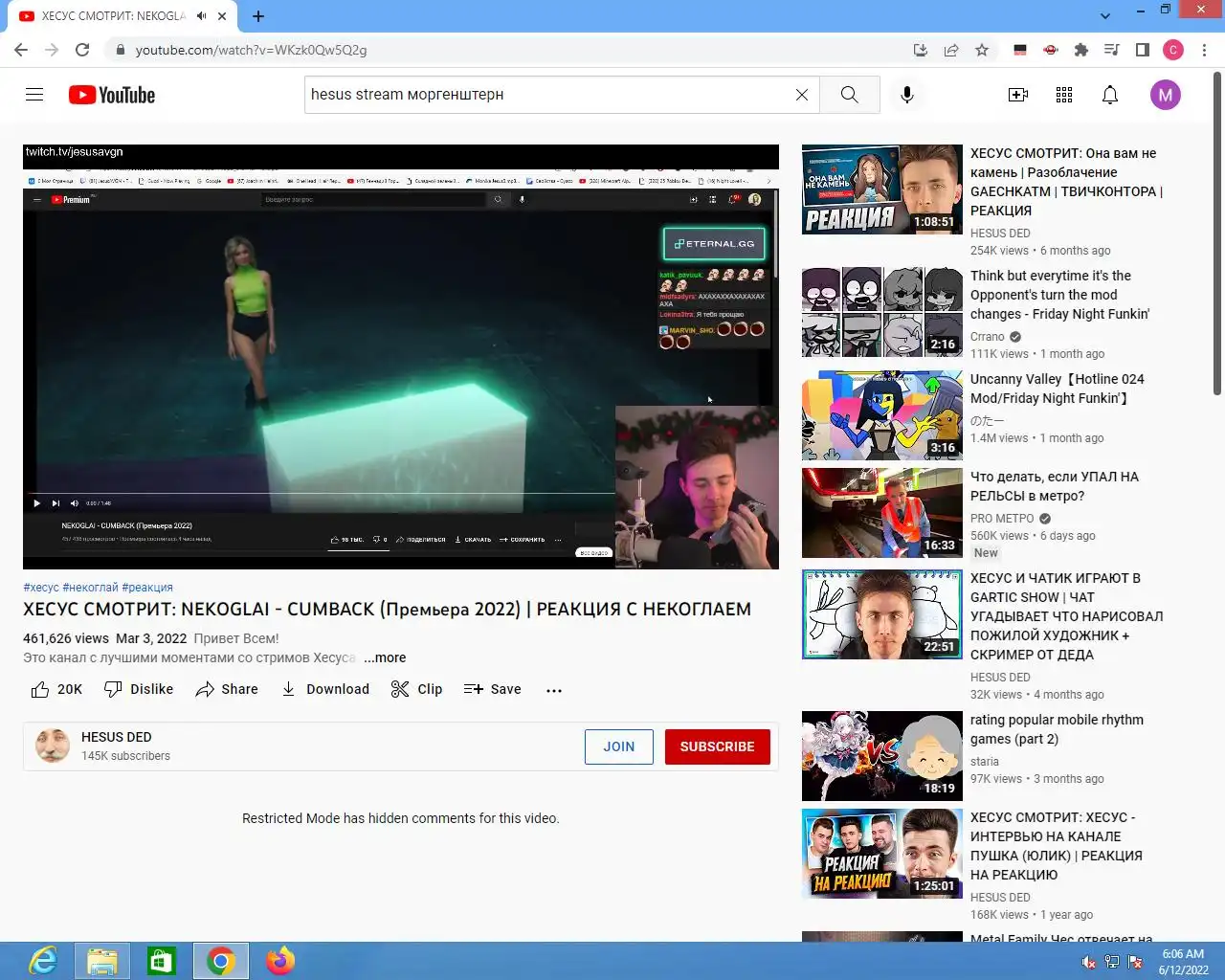Viewport: 1225px width, 980px height.
Task: Run search with magnifier button
Action: [x=850, y=95]
